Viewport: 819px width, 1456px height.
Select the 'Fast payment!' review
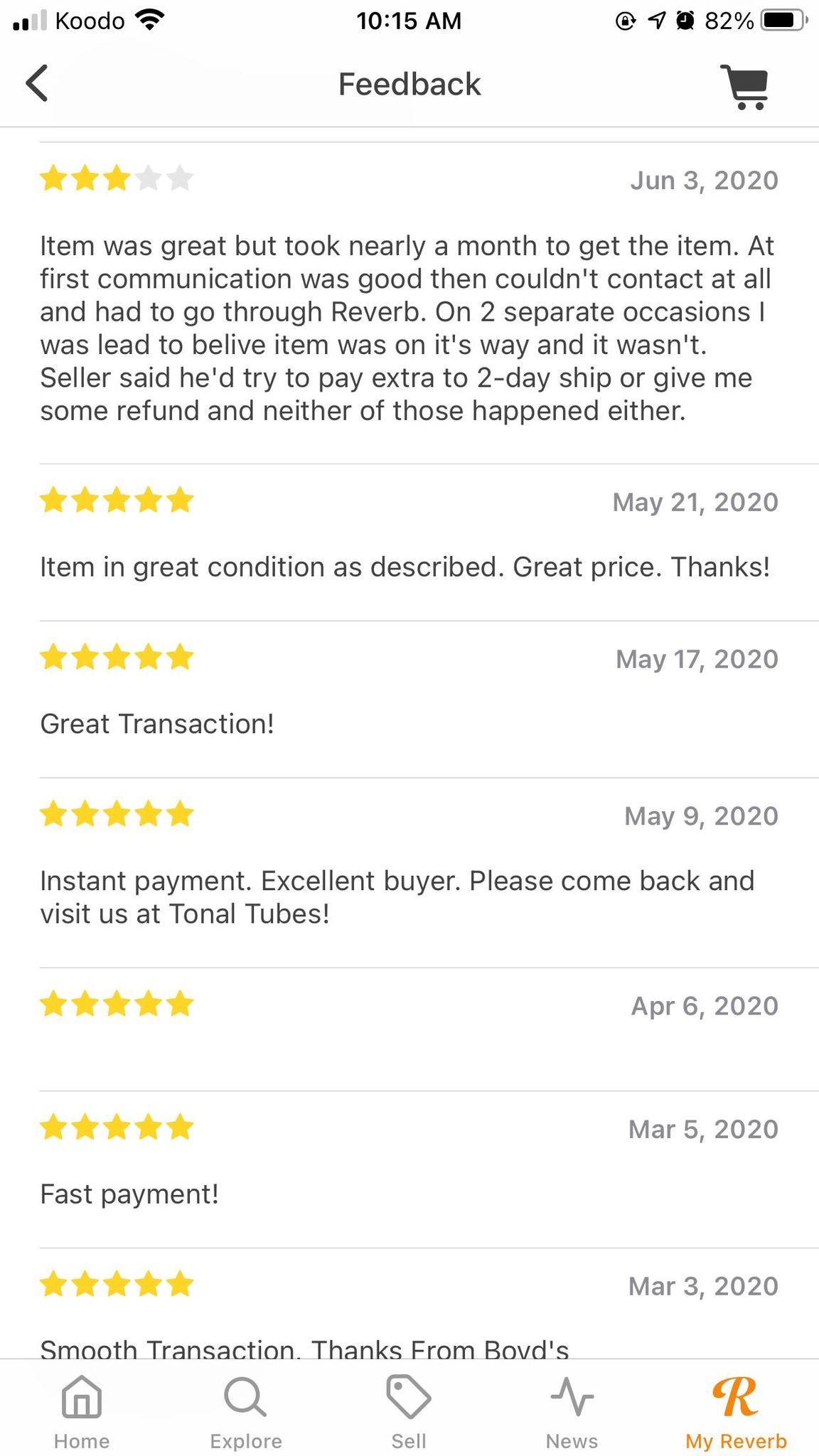click(x=129, y=1194)
